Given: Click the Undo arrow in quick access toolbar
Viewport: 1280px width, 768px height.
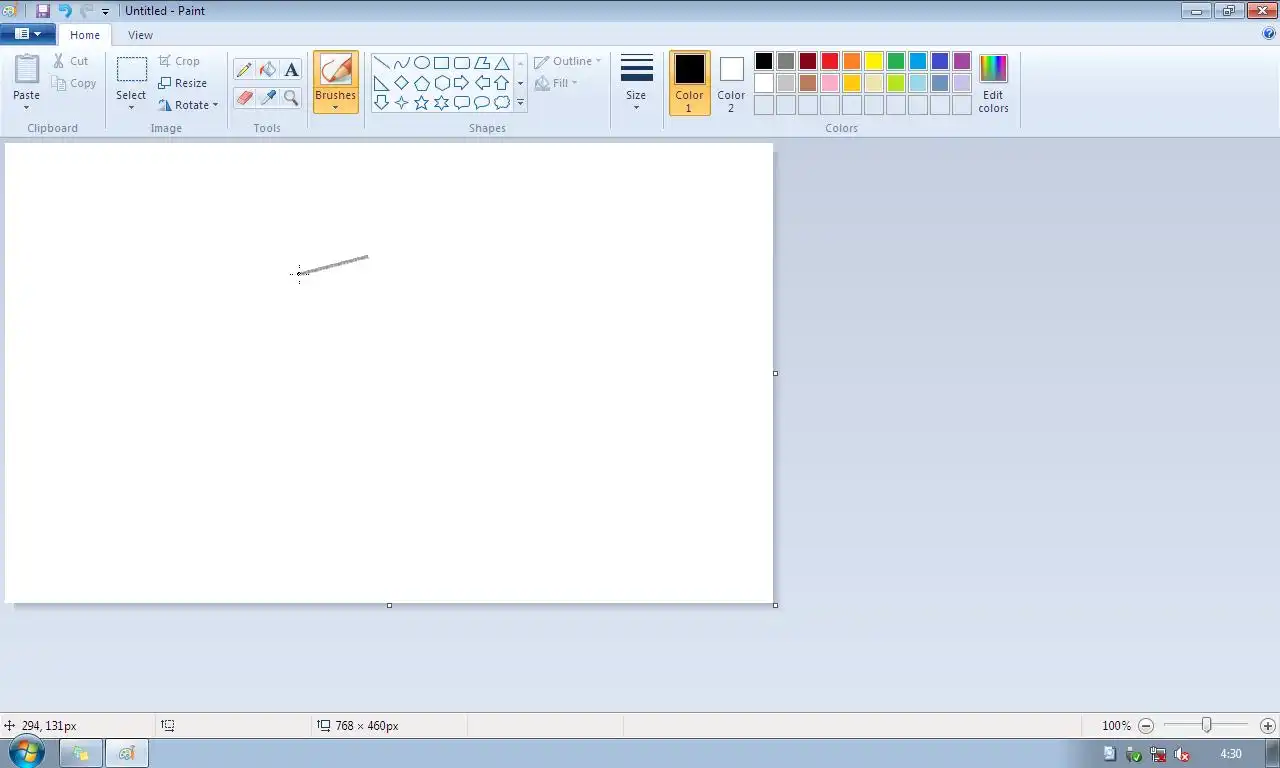Looking at the screenshot, I should [65, 11].
